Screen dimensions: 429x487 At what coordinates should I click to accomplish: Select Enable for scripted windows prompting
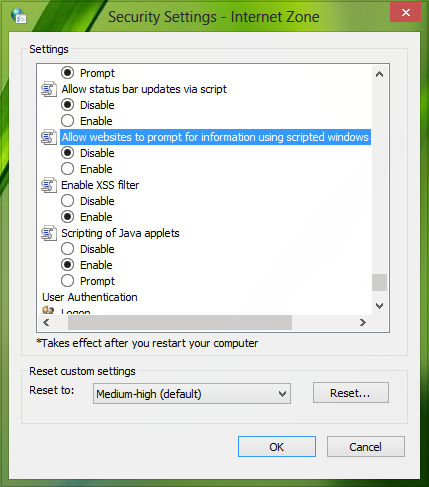pos(67,169)
